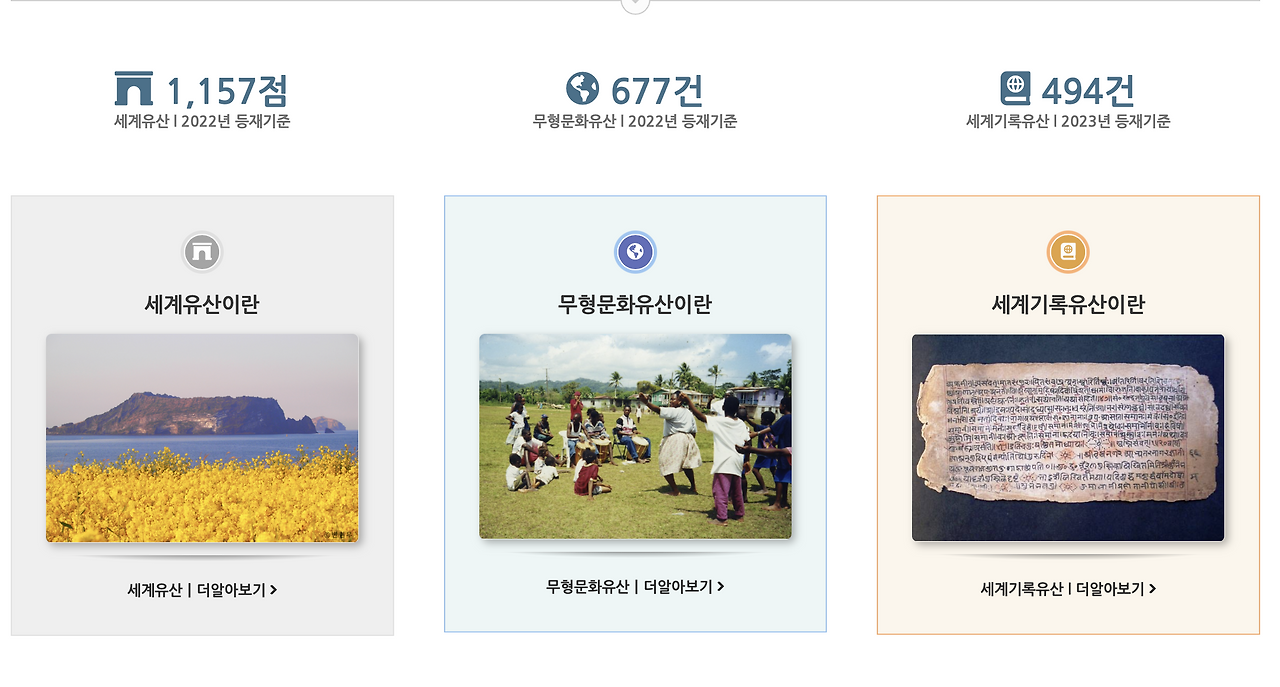Image resolution: width=1280 pixels, height=687 pixels.
Task: Click the orange circular record icon above 세계기록유산이란
Action: [1068, 252]
